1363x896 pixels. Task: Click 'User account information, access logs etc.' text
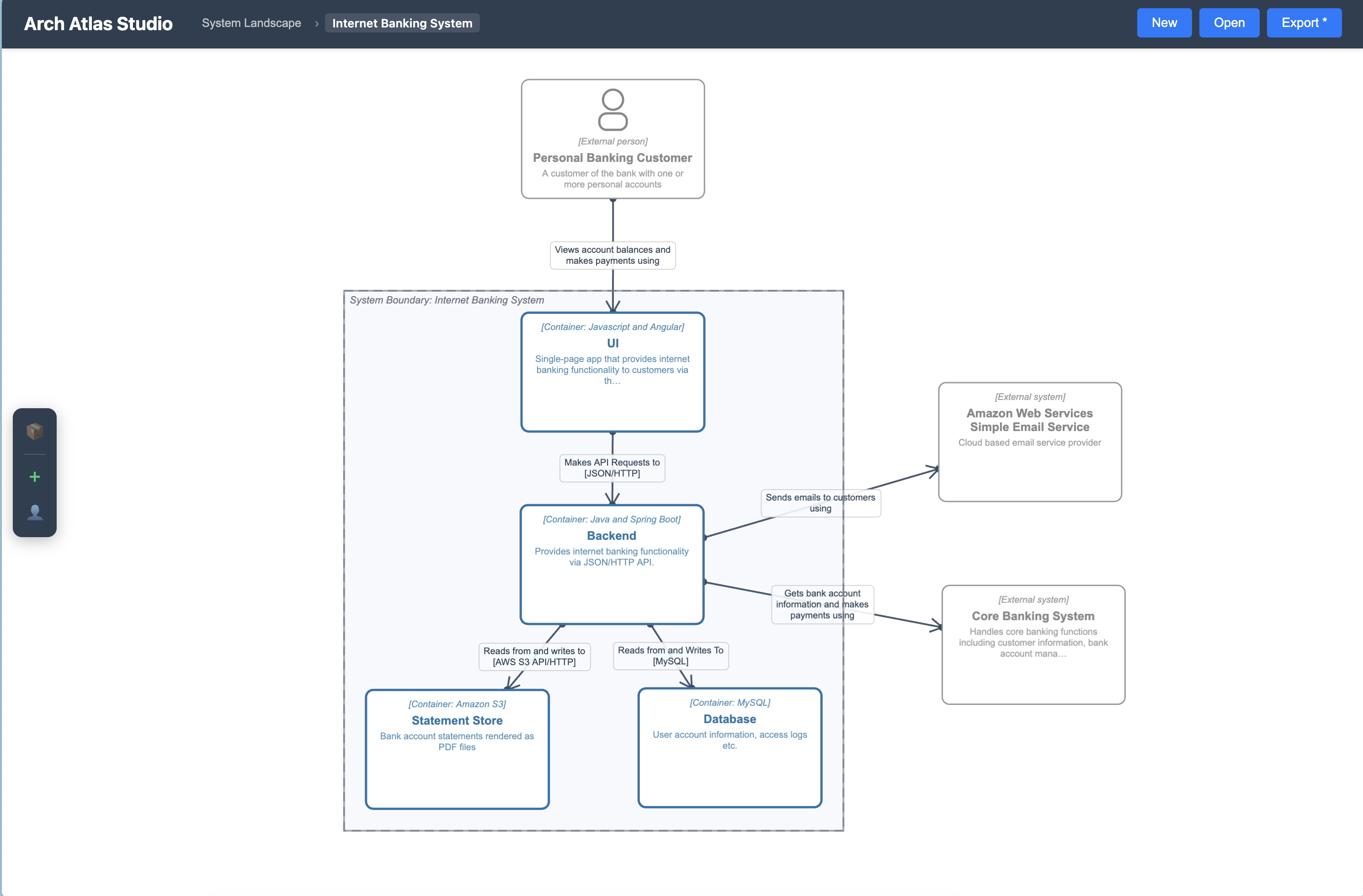coord(729,740)
